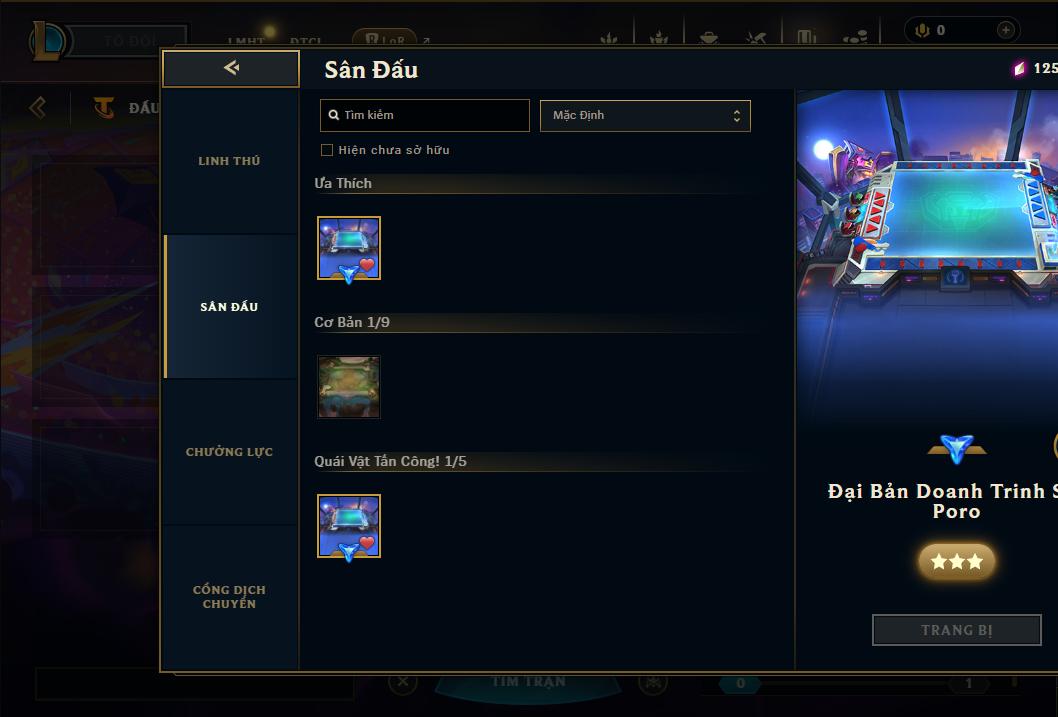
Task: Click the three-star tier badge
Action: [956, 561]
